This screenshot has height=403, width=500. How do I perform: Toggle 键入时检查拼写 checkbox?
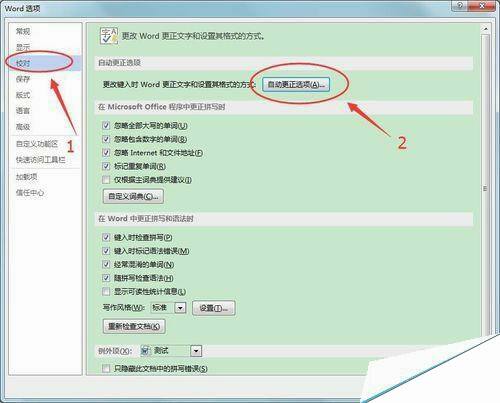click(106, 237)
